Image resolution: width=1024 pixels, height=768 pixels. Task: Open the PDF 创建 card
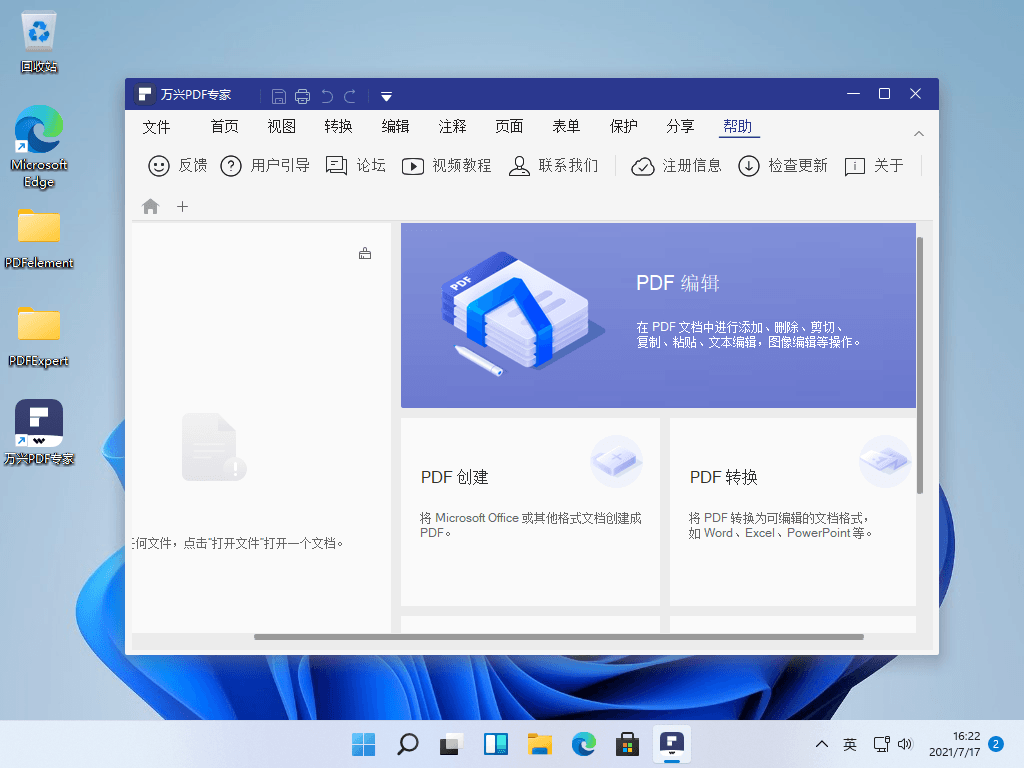tap(530, 512)
